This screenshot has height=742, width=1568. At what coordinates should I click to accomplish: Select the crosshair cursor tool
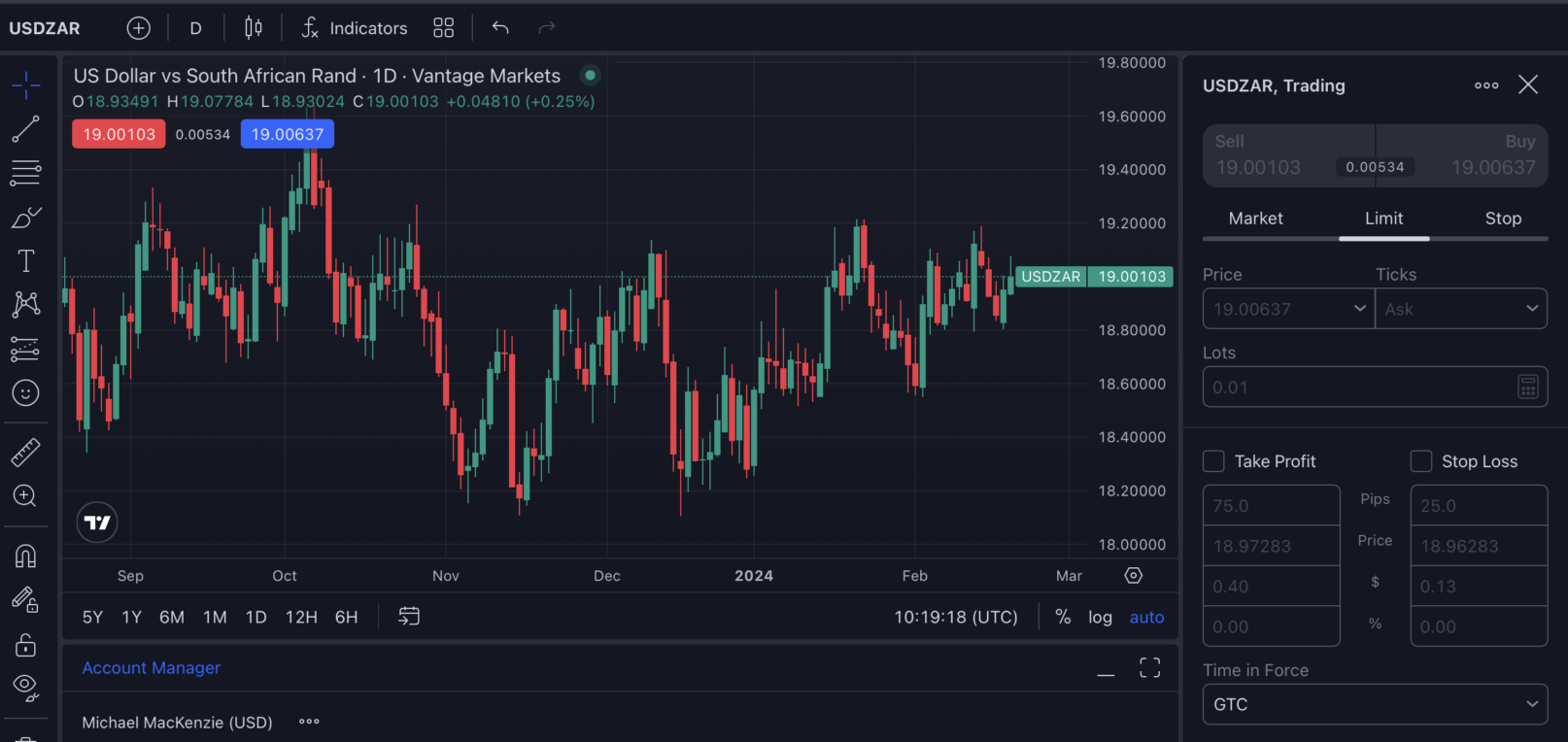pyautogui.click(x=26, y=85)
